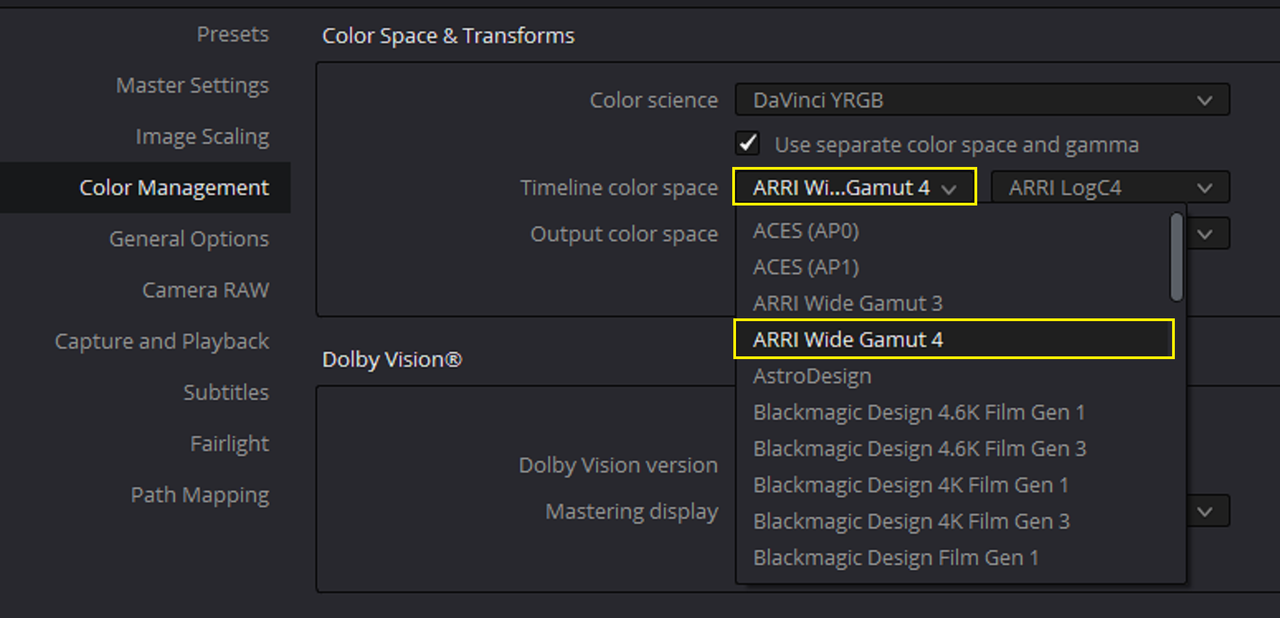Click the Color Space & Transforms heading
1280x618 pixels.
[x=448, y=36]
